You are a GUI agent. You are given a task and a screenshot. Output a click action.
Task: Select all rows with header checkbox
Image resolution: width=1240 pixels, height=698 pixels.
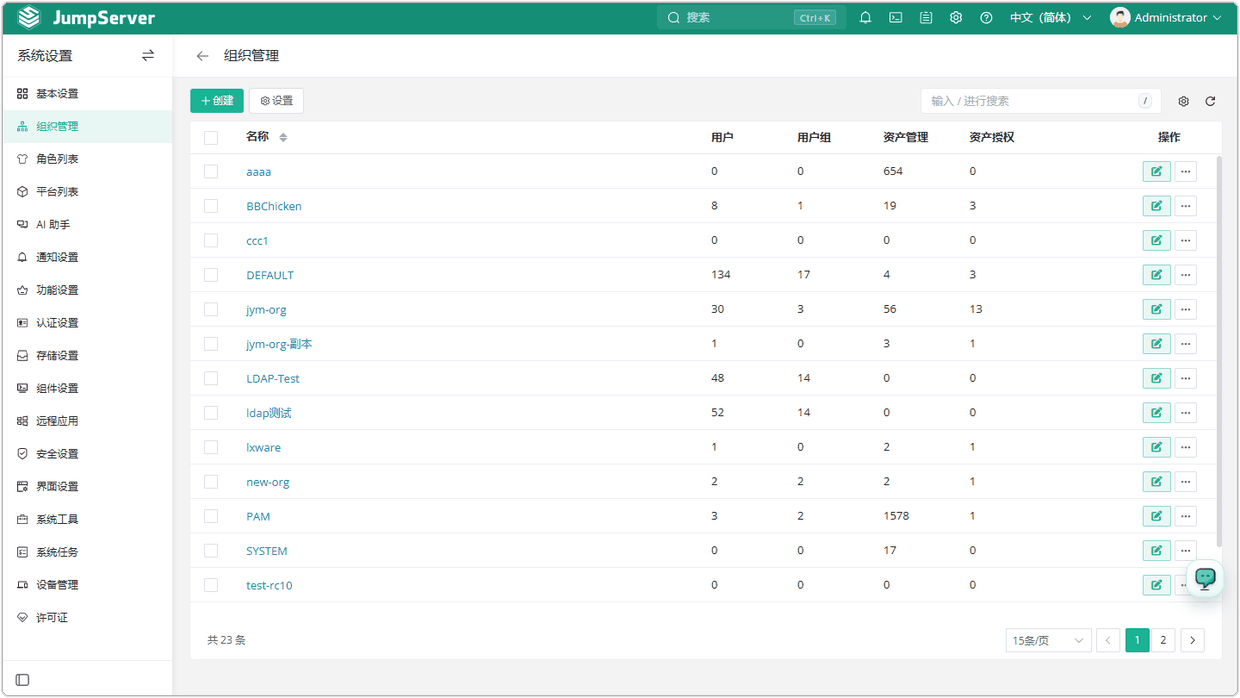(x=211, y=138)
